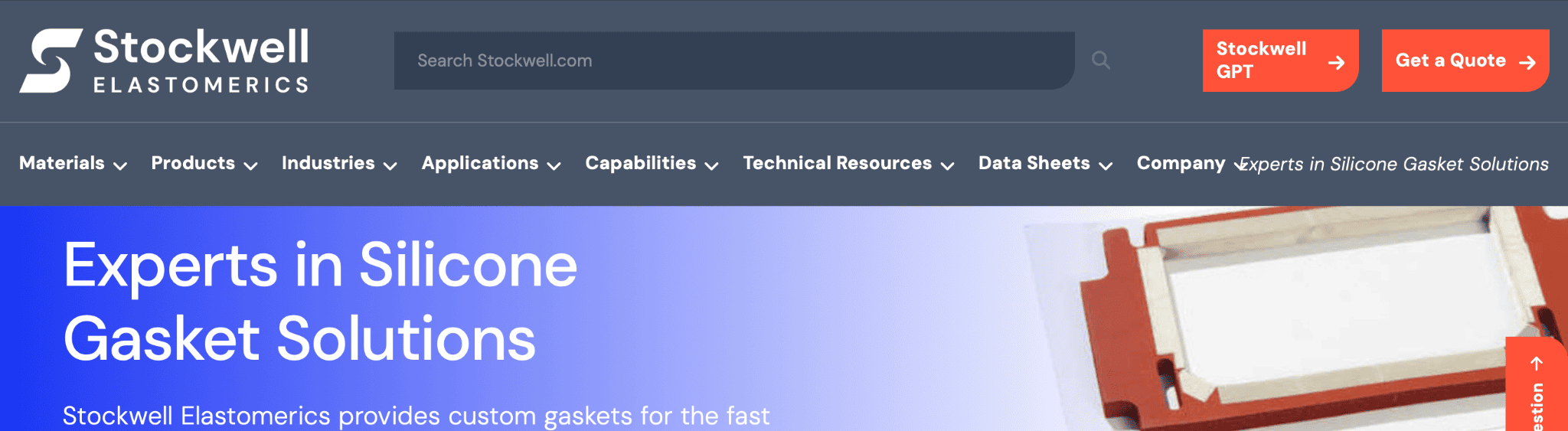Expand the chevron next to Materials
This screenshot has height=431, width=1568.
pyautogui.click(x=120, y=165)
